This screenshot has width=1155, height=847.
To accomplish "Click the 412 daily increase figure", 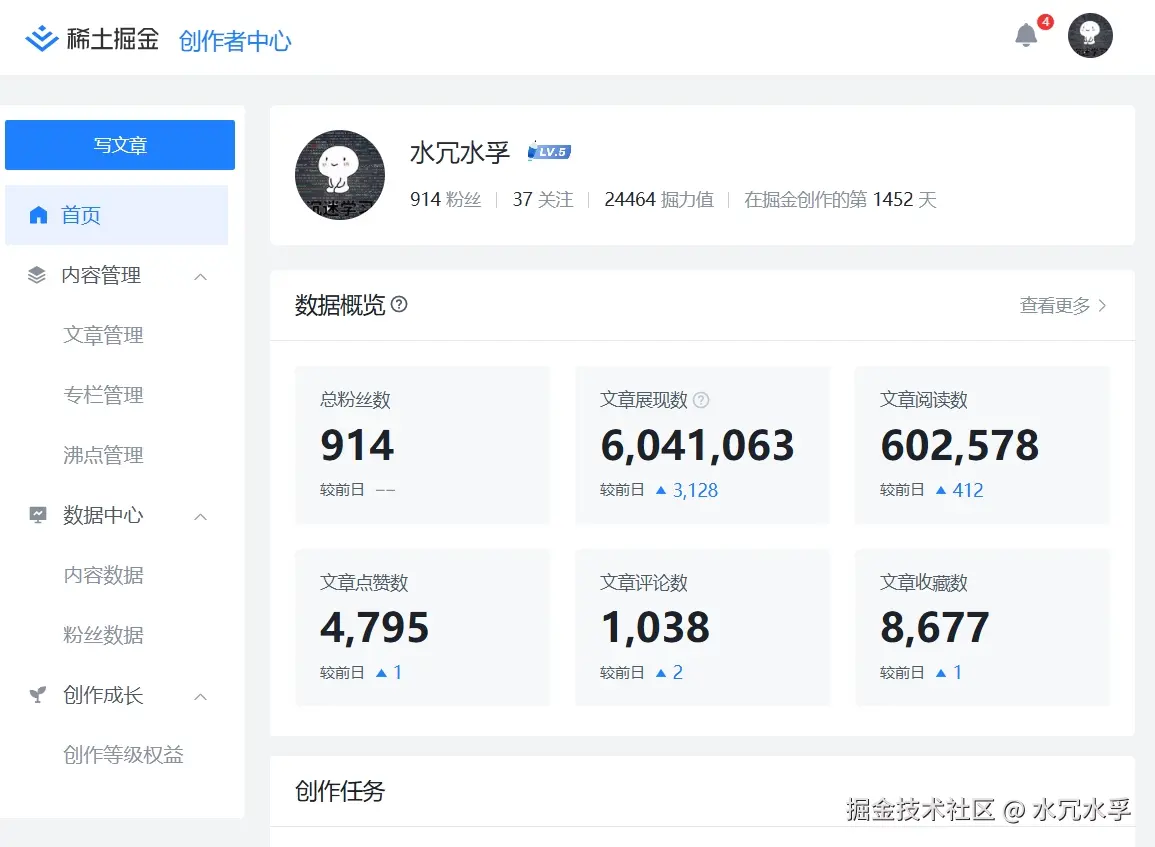I will pyautogui.click(x=968, y=491).
